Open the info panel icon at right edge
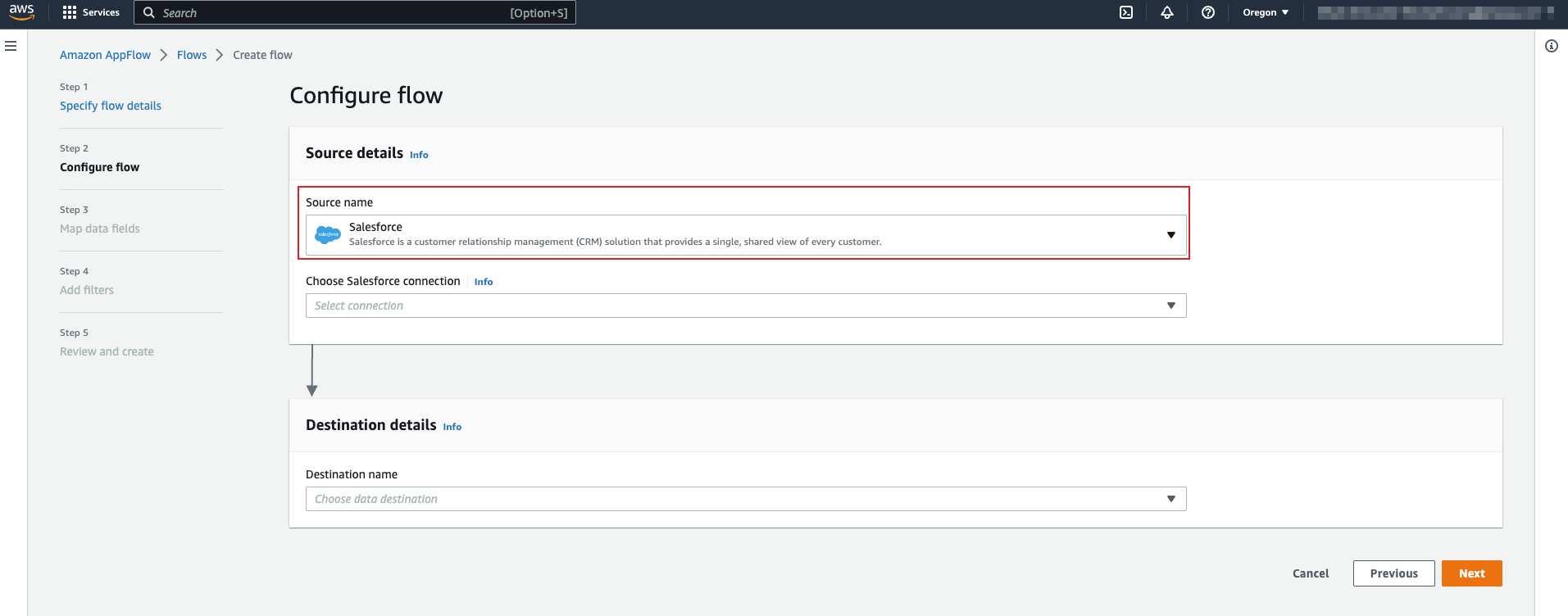This screenshot has width=1568, height=616. pyautogui.click(x=1552, y=46)
